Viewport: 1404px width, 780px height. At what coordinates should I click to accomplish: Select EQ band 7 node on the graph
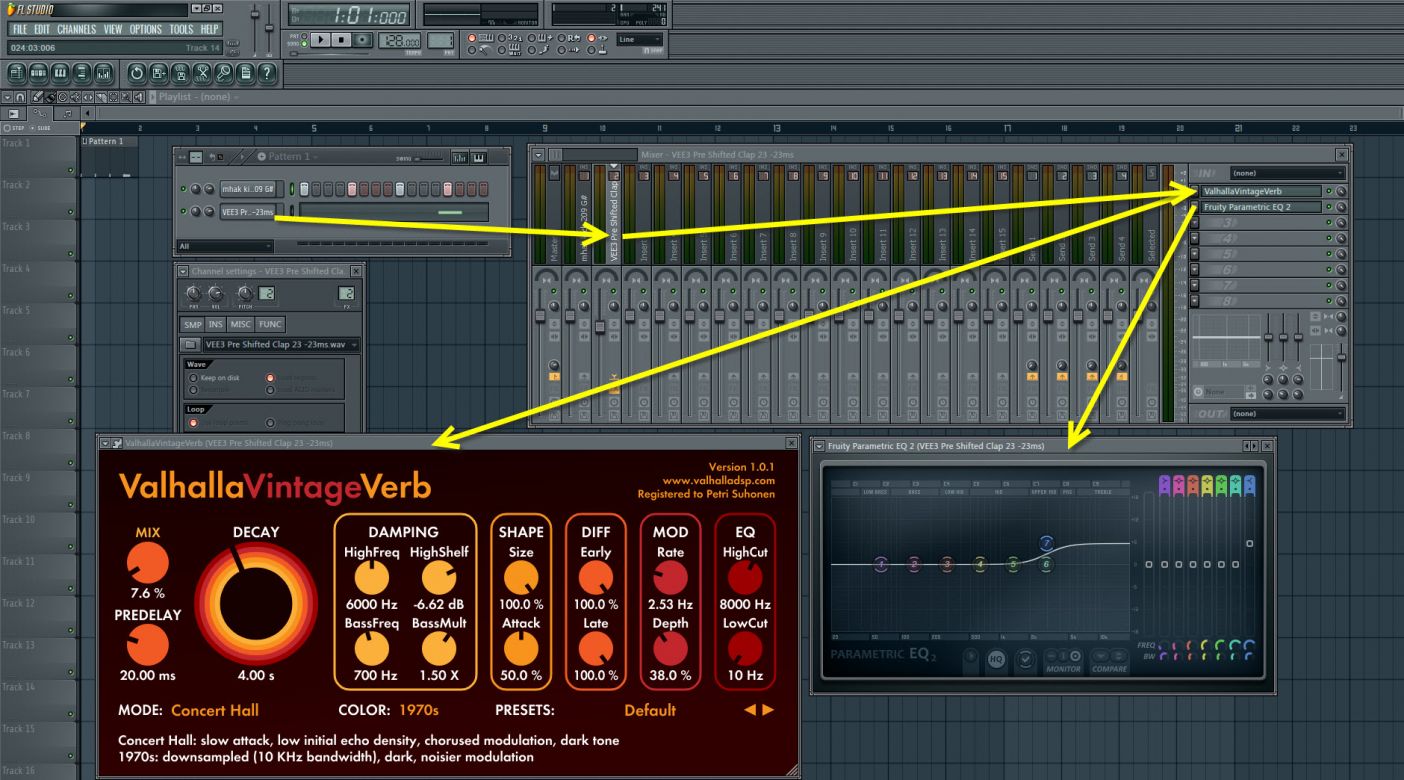point(1046,544)
